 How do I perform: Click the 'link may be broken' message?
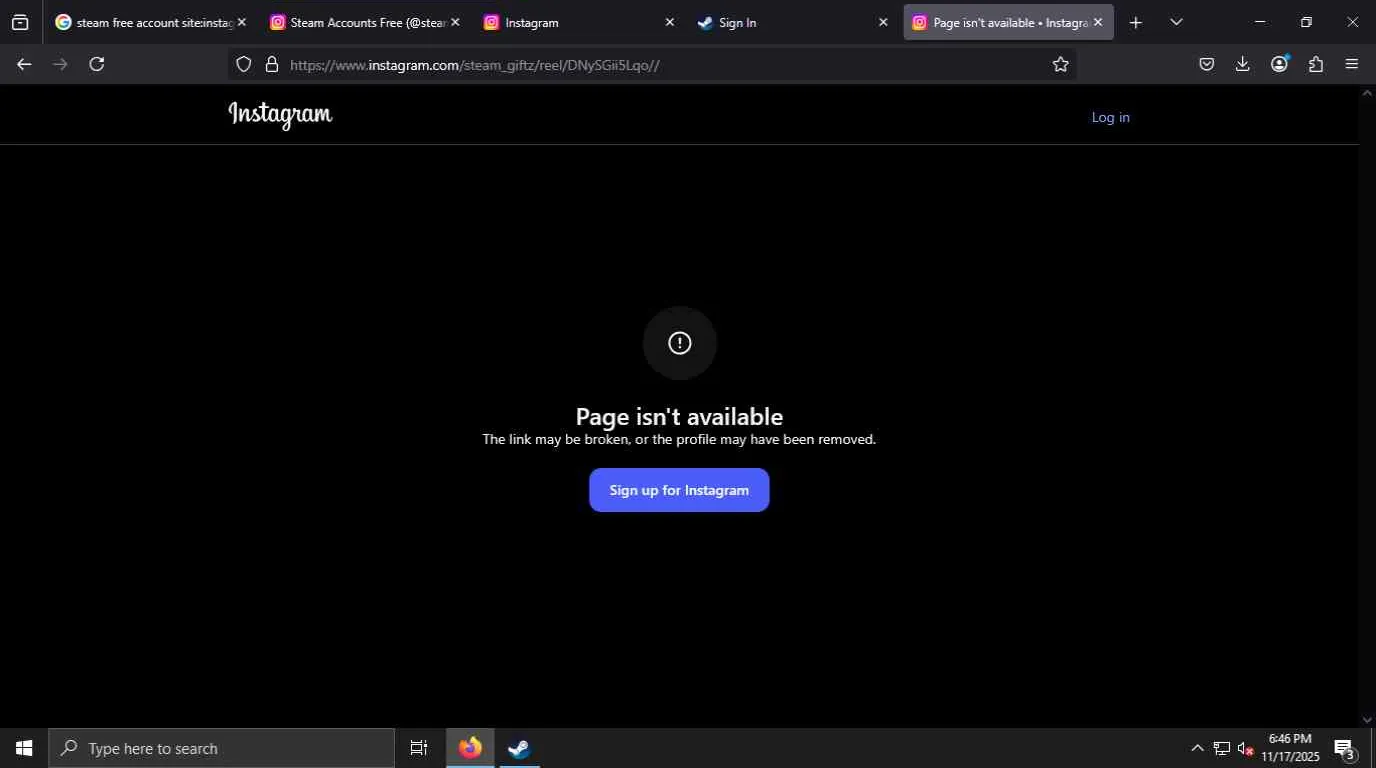[x=679, y=439]
